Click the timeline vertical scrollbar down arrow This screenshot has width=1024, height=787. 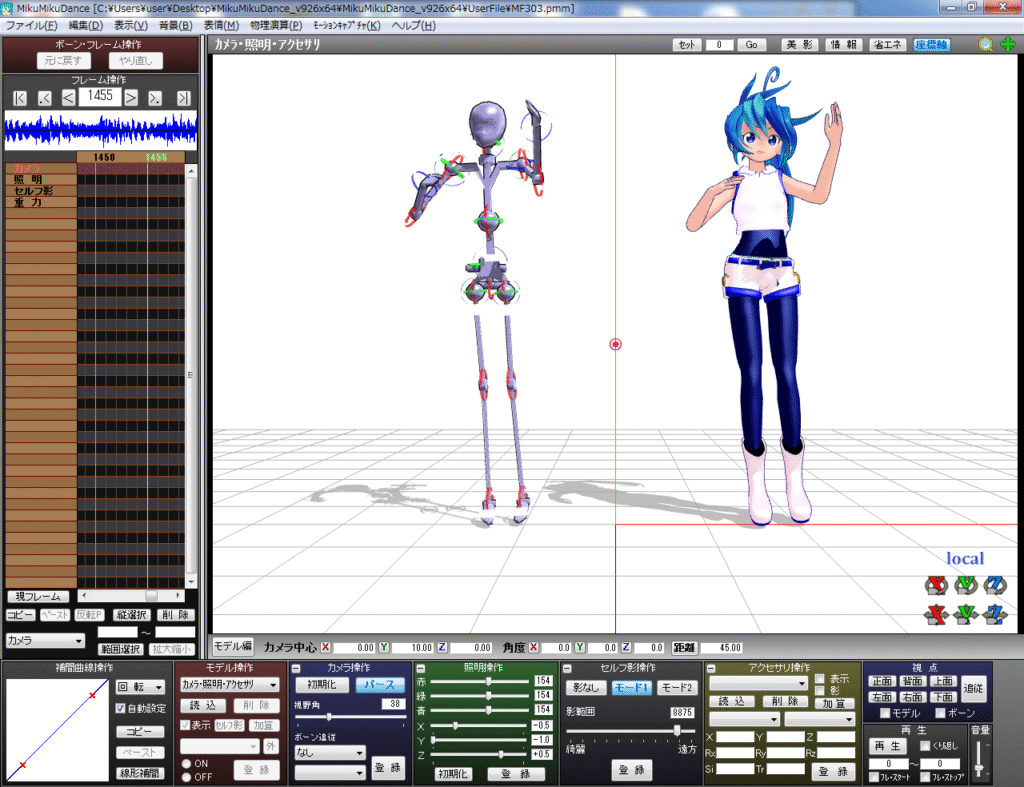tap(191, 581)
